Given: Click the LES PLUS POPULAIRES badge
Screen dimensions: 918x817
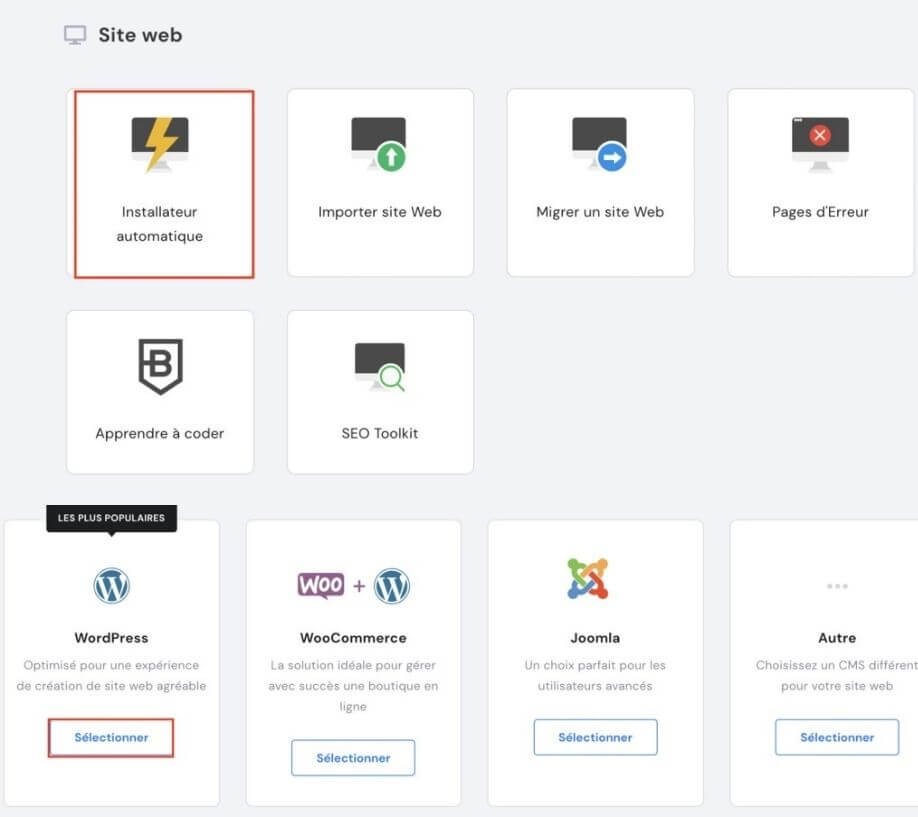Looking at the screenshot, I should point(111,518).
